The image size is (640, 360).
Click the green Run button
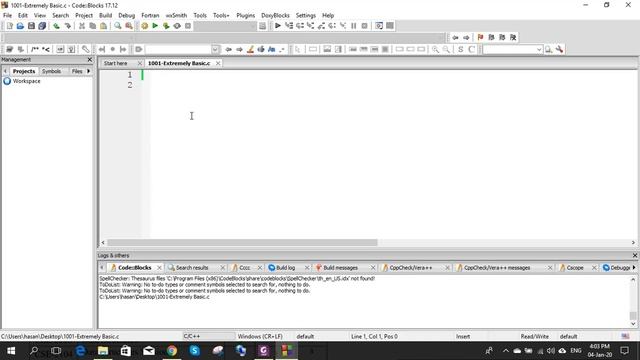point(155,26)
